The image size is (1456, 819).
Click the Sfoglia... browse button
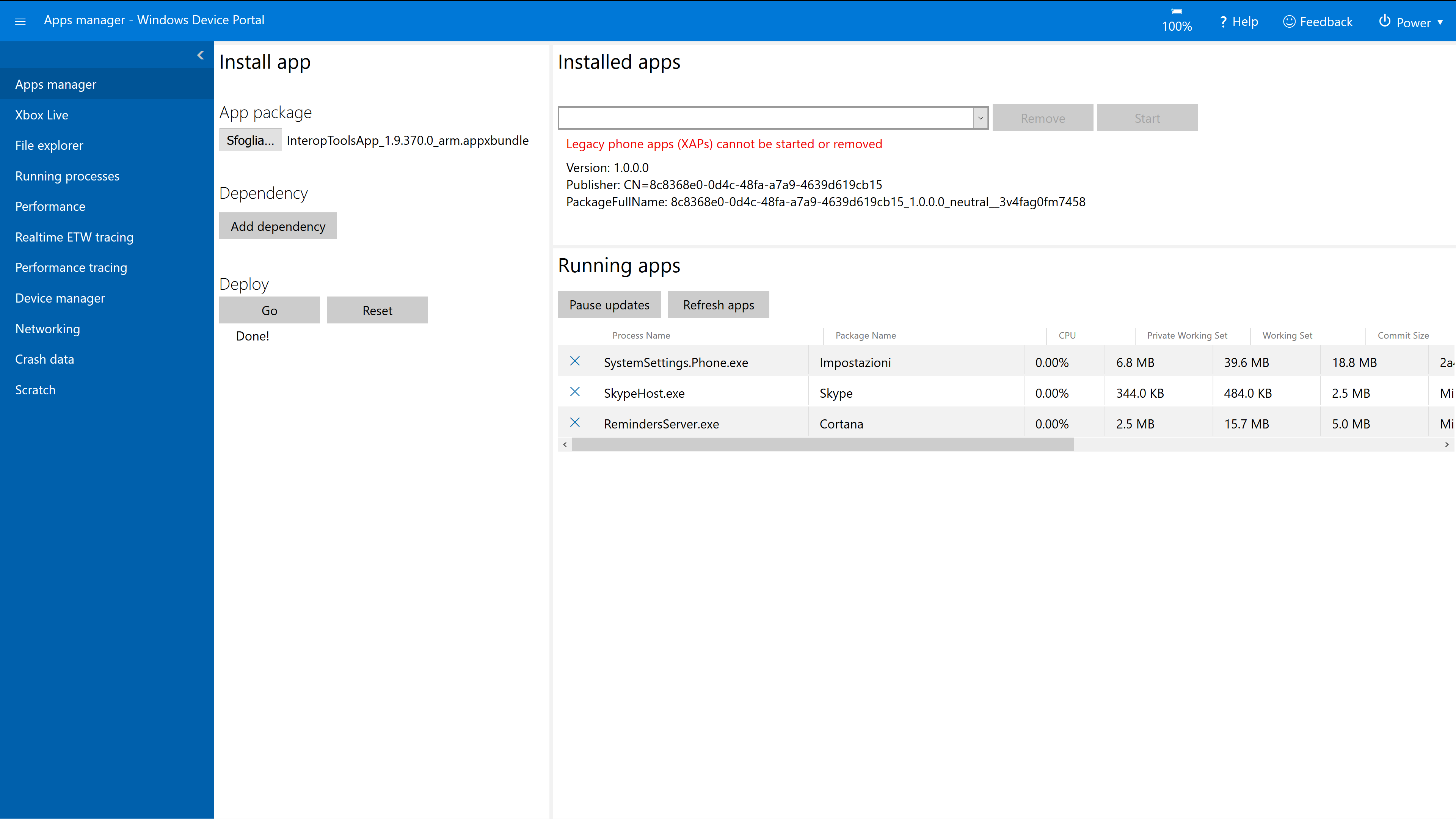(250, 140)
